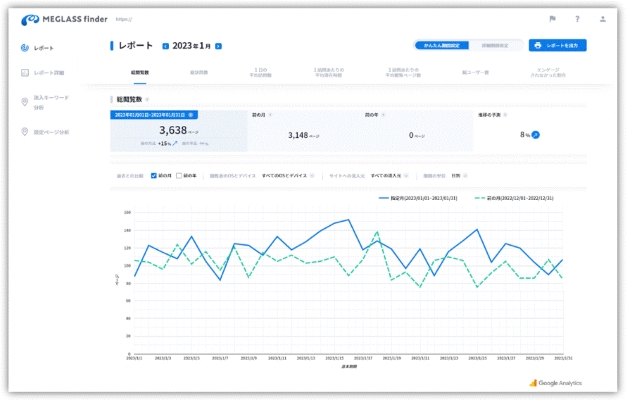628x400 pixels.
Task: Expand the すべてのOSとデバイス dropdown
Action: click(x=288, y=176)
